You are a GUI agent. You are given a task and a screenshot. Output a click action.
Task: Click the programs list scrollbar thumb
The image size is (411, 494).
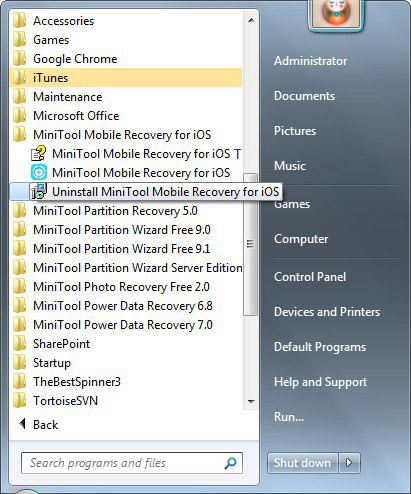click(250, 244)
